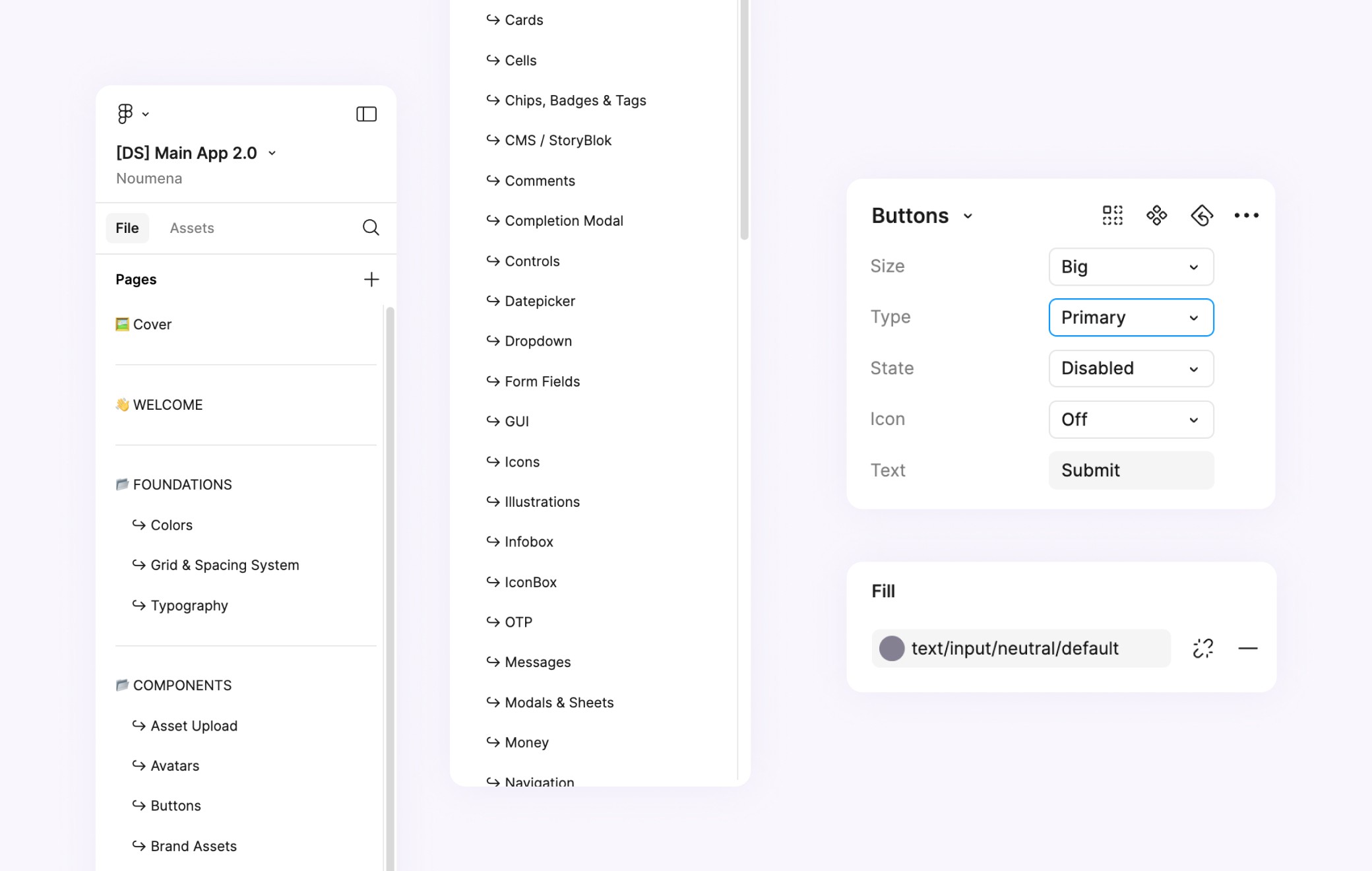Remove the fill with minus icon
Screen dimensions: 1372x871
click(1247, 648)
